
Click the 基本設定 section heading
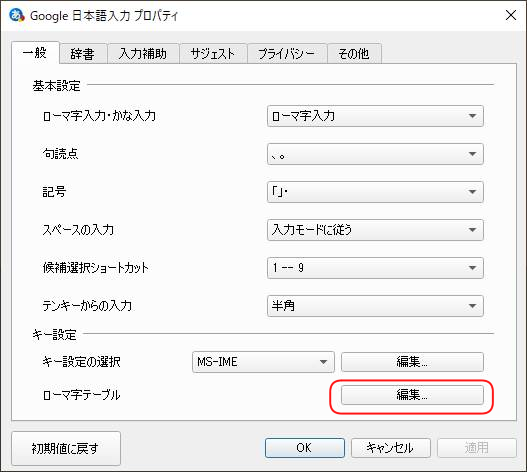click(56, 86)
